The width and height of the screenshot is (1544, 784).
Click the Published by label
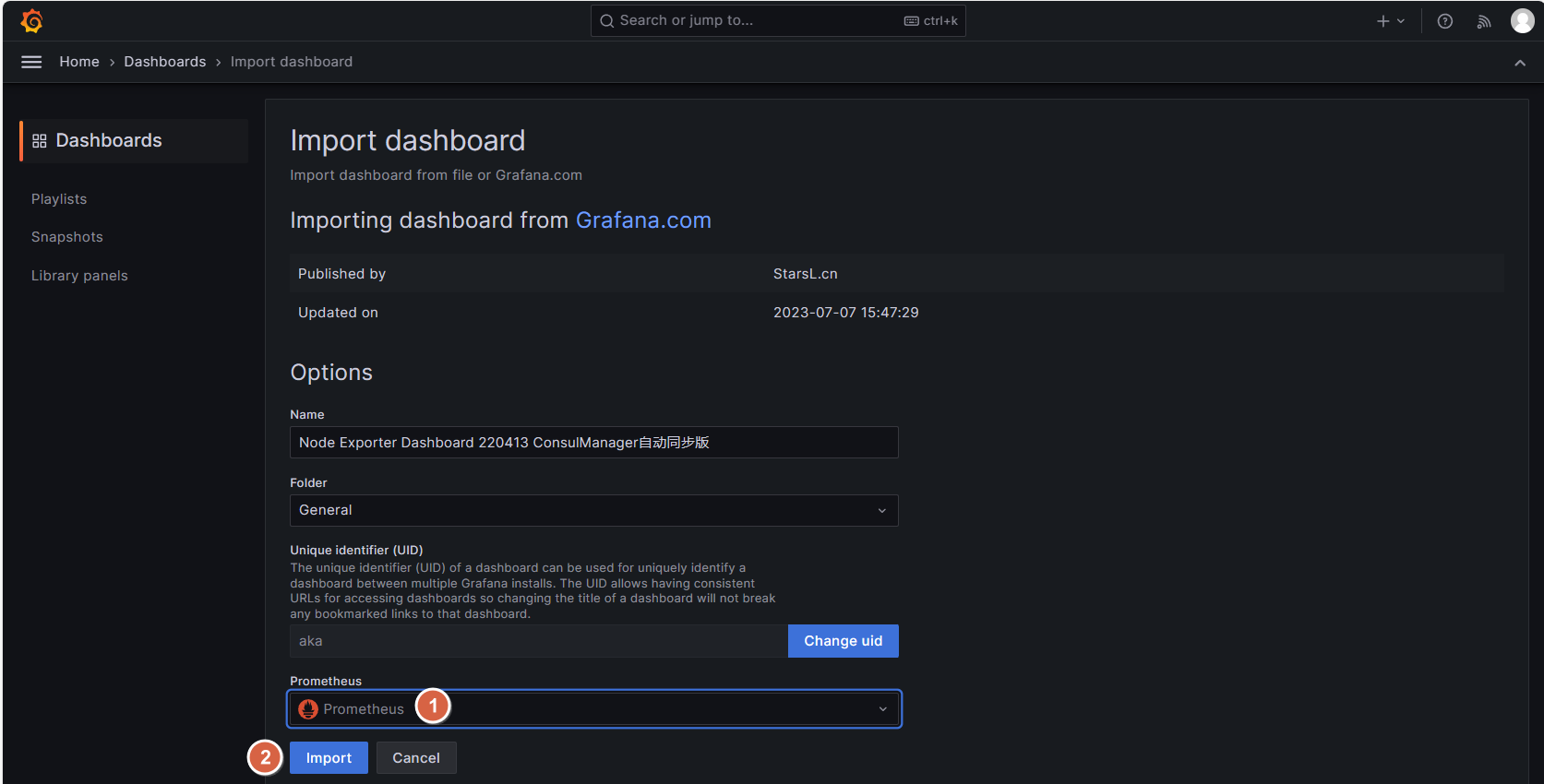coord(341,274)
